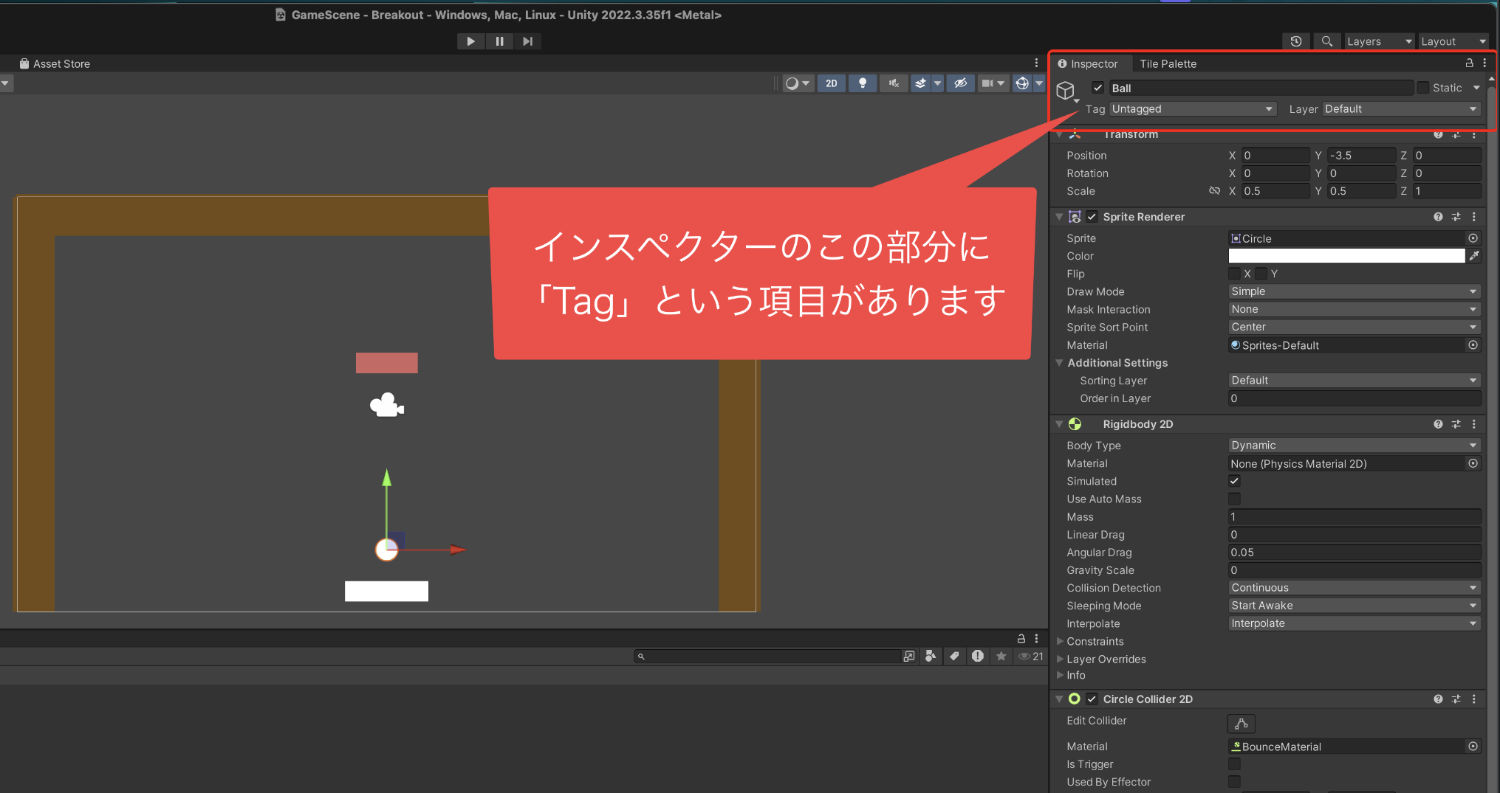This screenshot has width=1500, height=793.
Task: Enable the Static checkbox
Action: [x=1423, y=88]
